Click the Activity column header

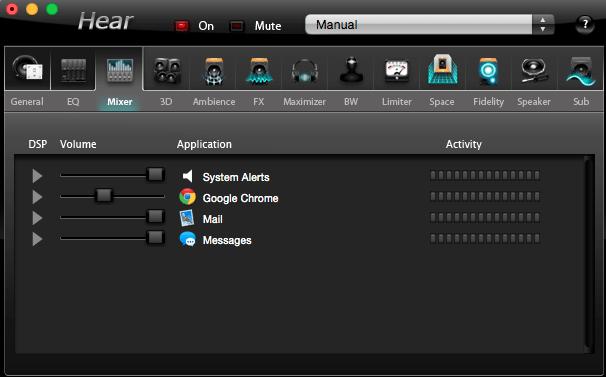[x=463, y=144]
